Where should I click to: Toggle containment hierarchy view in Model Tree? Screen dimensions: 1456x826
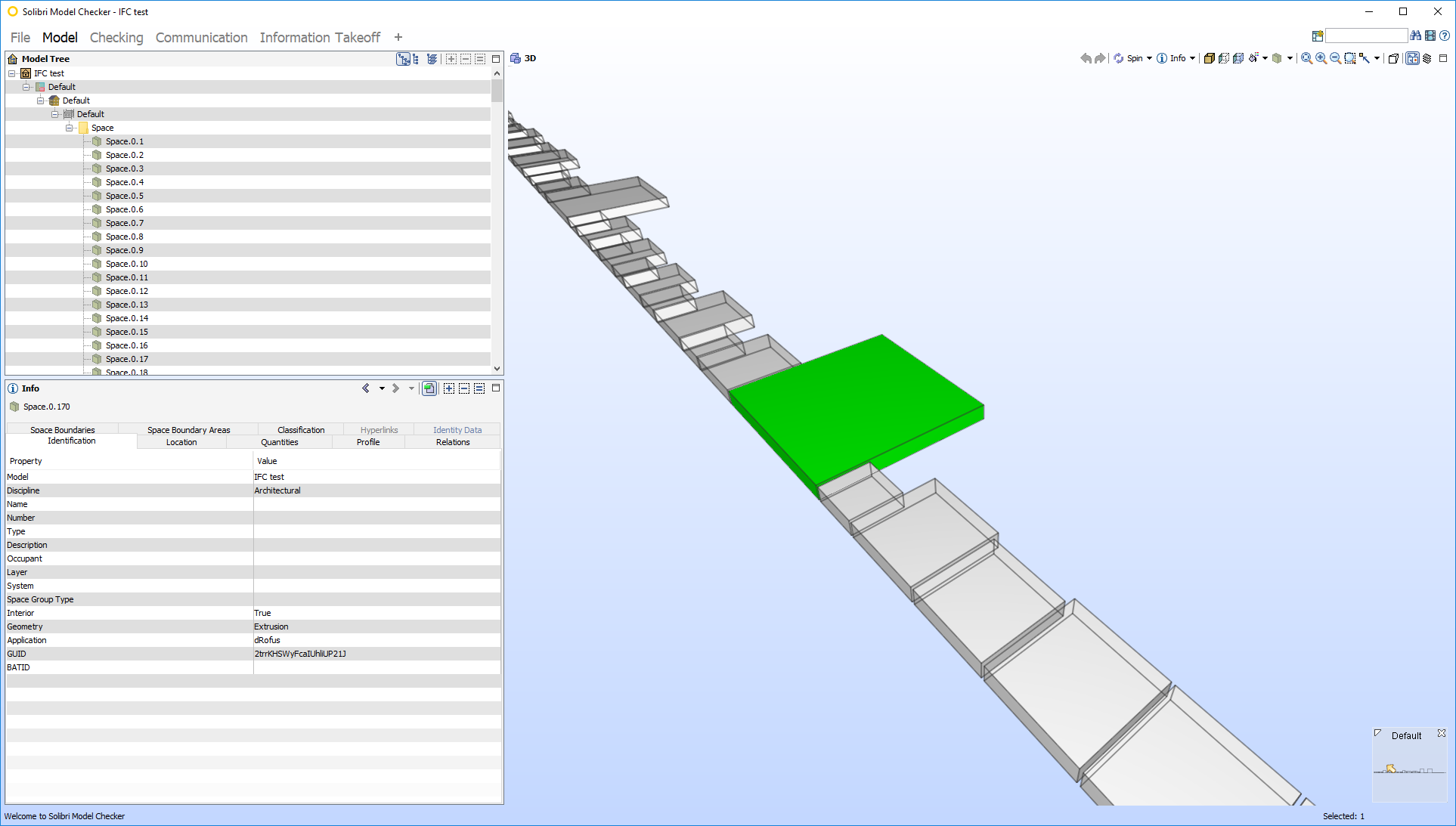(403, 59)
